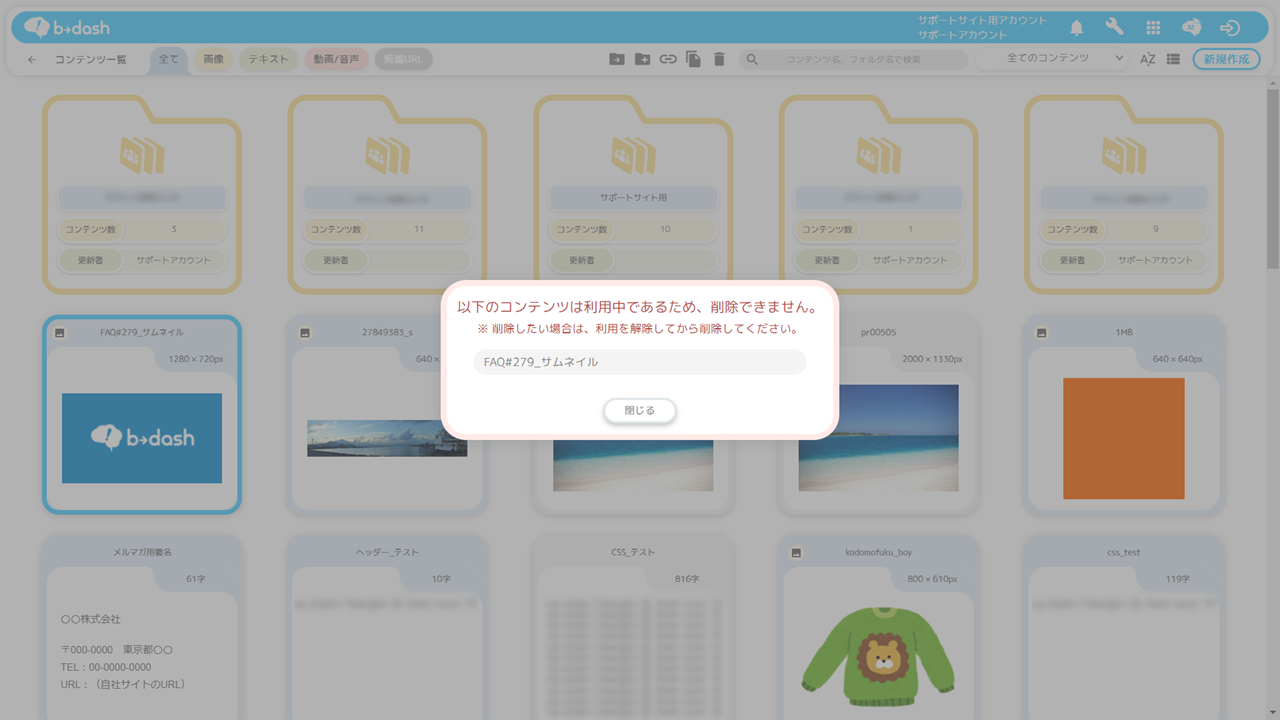Open the wrench settings icon
This screenshot has width=1280, height=720.
[x=1114, y=27]
